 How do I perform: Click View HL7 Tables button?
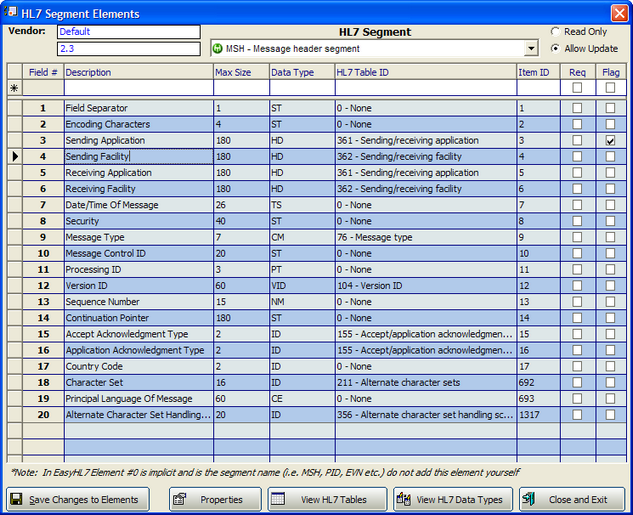tap(327, 499)
